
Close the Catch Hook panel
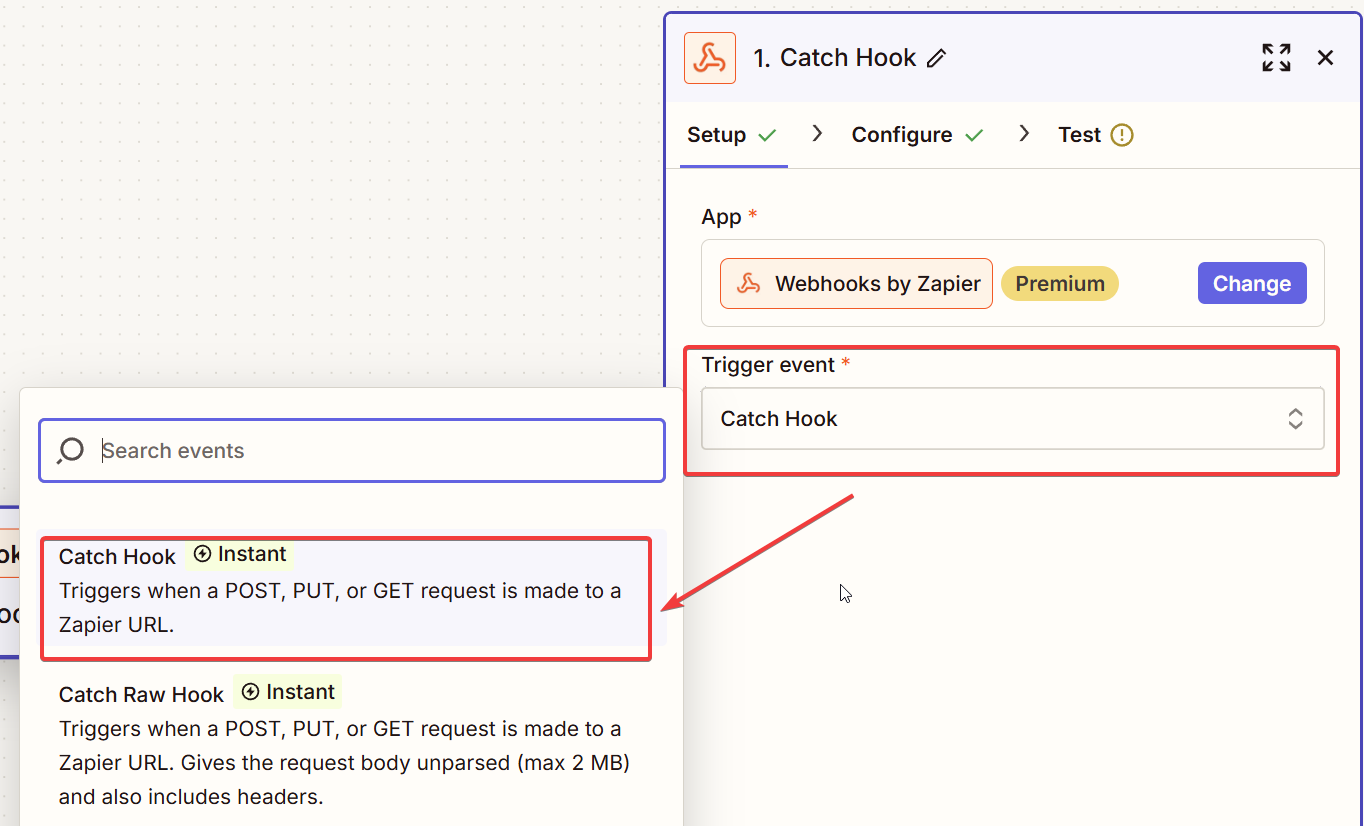click(x=1325, y=58)
